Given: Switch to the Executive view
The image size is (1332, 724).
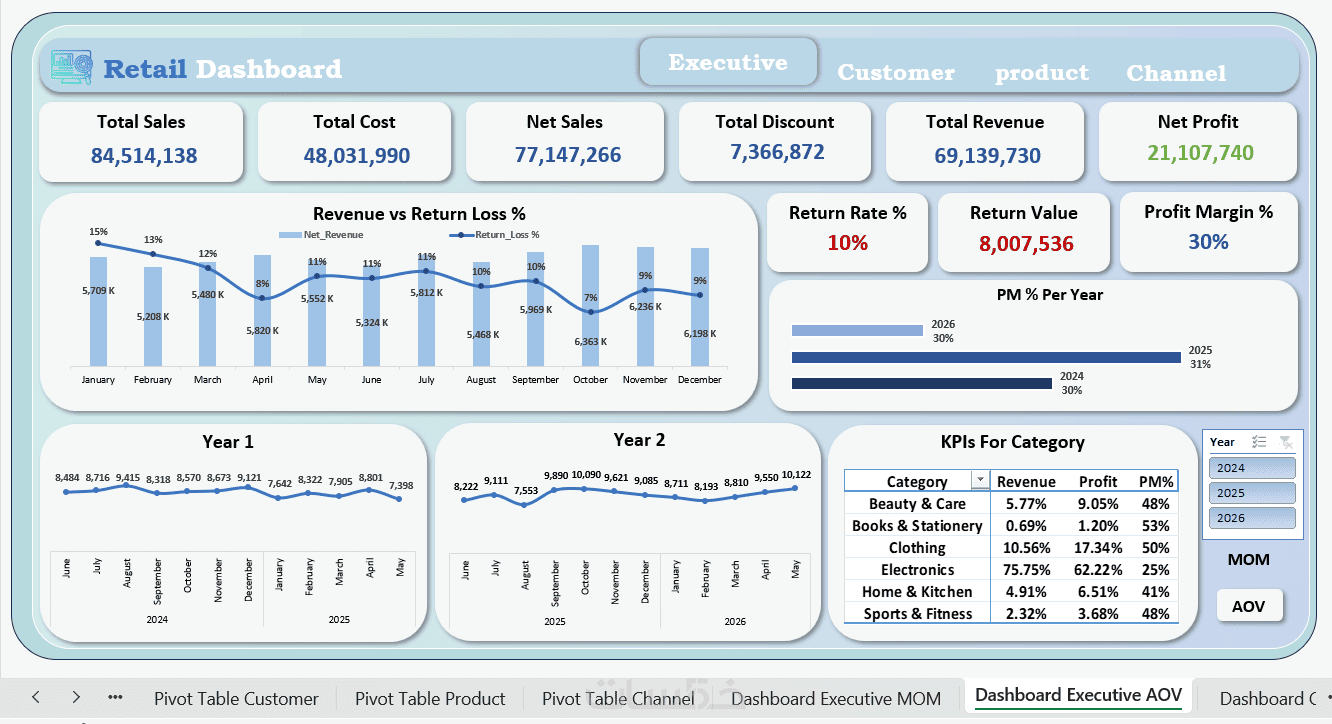Looking at the screenshot, I should point(728,62).
